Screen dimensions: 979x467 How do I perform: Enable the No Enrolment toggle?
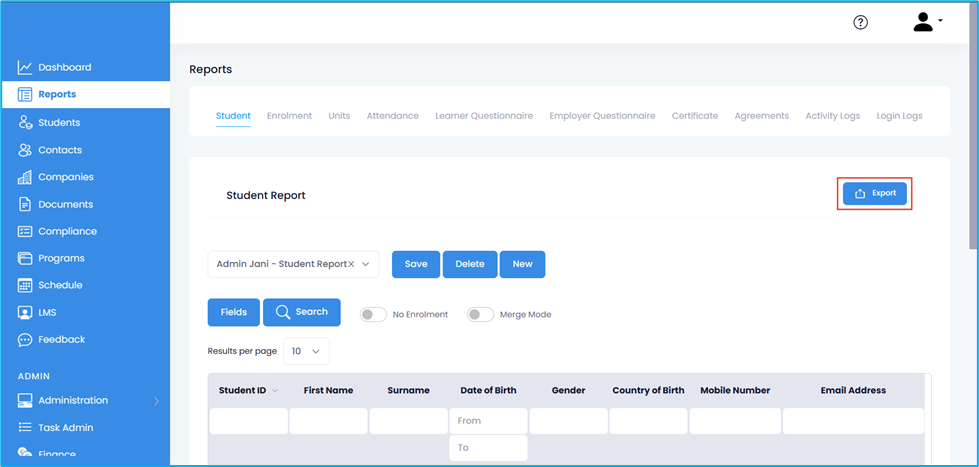coord(373,314)
